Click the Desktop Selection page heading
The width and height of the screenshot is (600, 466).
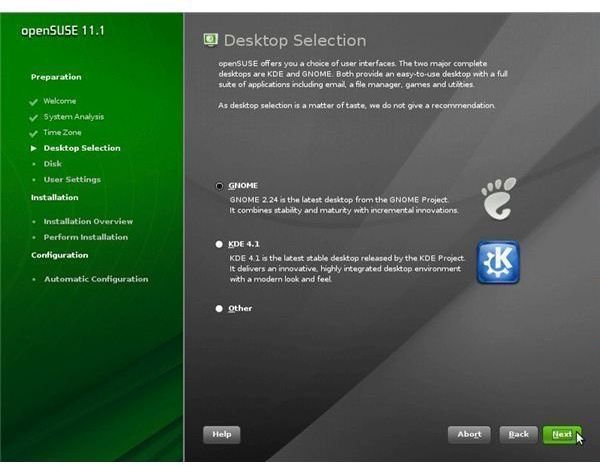pyautogui.click(x=295, y=41)
